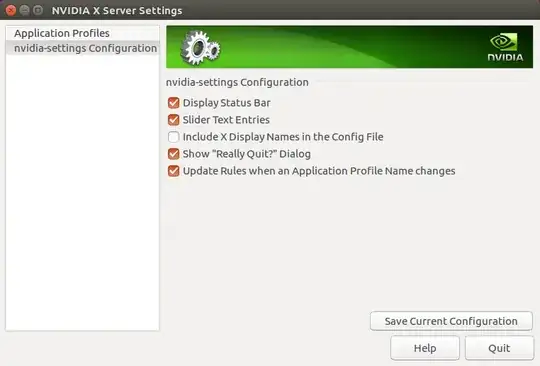Enable Include X Display Names in Config File
Viewport: 540px width, 366px height.
pyautogui.click(x=174, y=137)
